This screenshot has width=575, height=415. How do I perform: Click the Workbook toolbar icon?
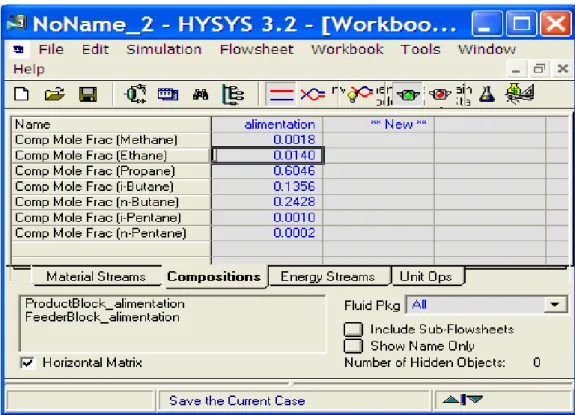point(168,95)
